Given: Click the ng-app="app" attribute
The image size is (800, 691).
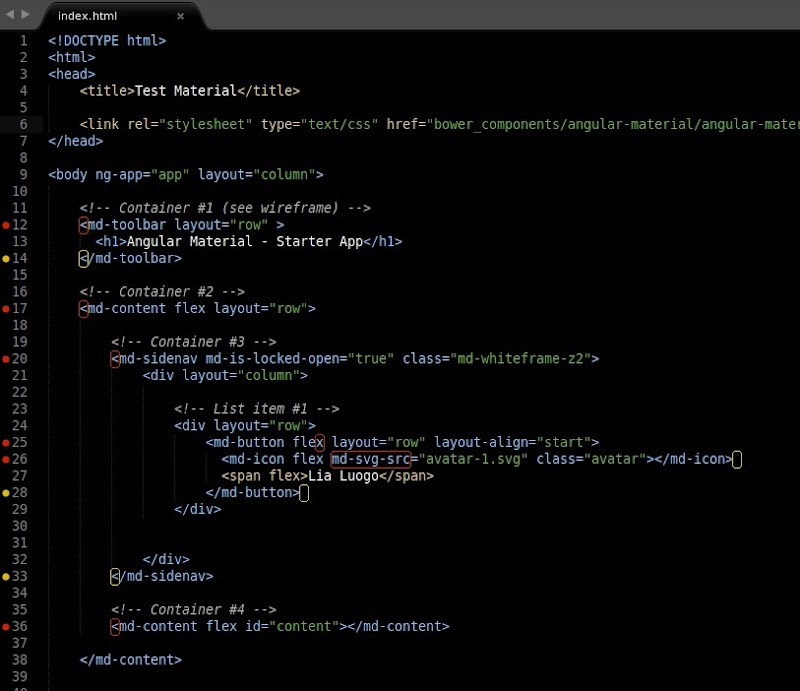Looking at the screenshot, I should tap(142, 175).
